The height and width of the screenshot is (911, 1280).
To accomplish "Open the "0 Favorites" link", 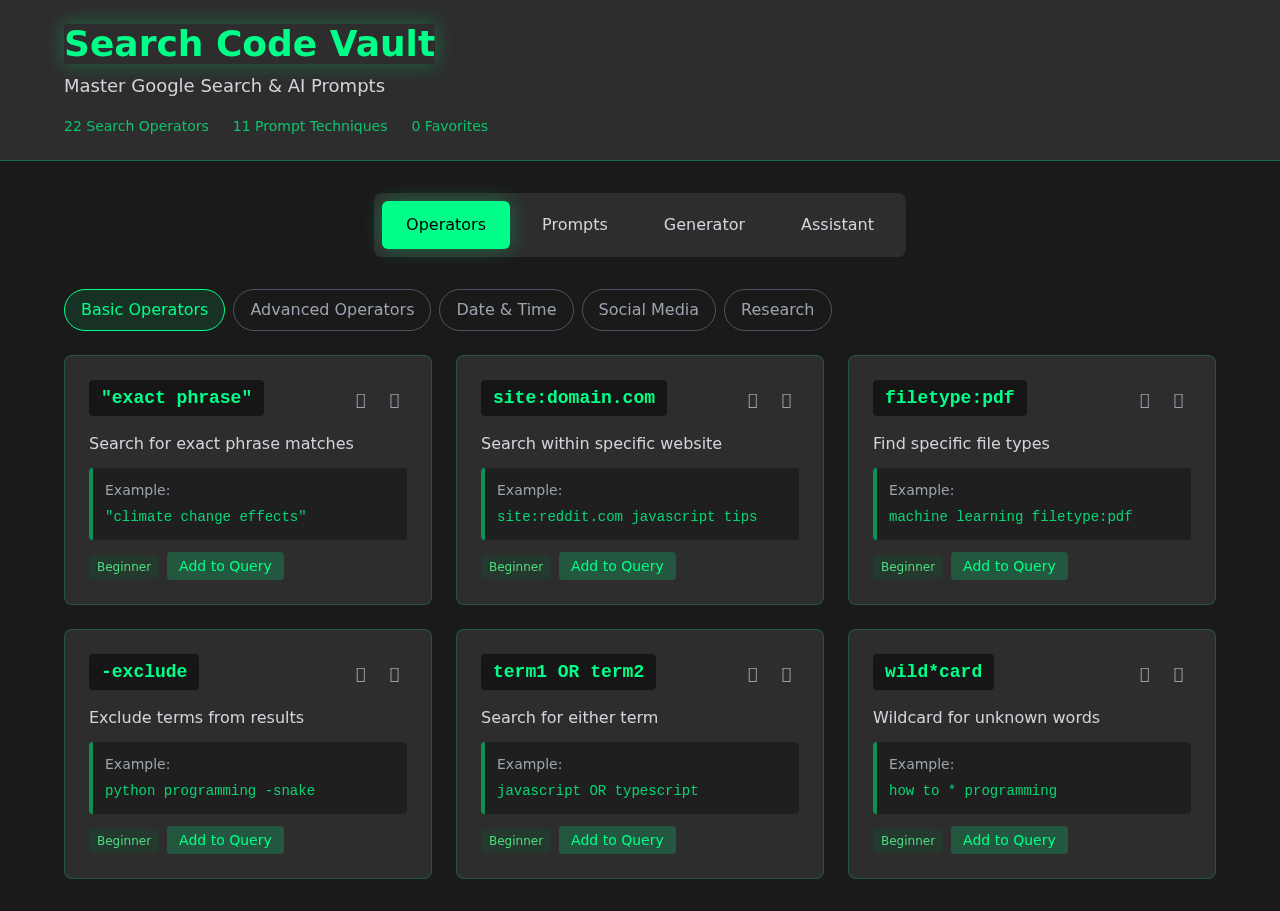I will click(449, 126).
